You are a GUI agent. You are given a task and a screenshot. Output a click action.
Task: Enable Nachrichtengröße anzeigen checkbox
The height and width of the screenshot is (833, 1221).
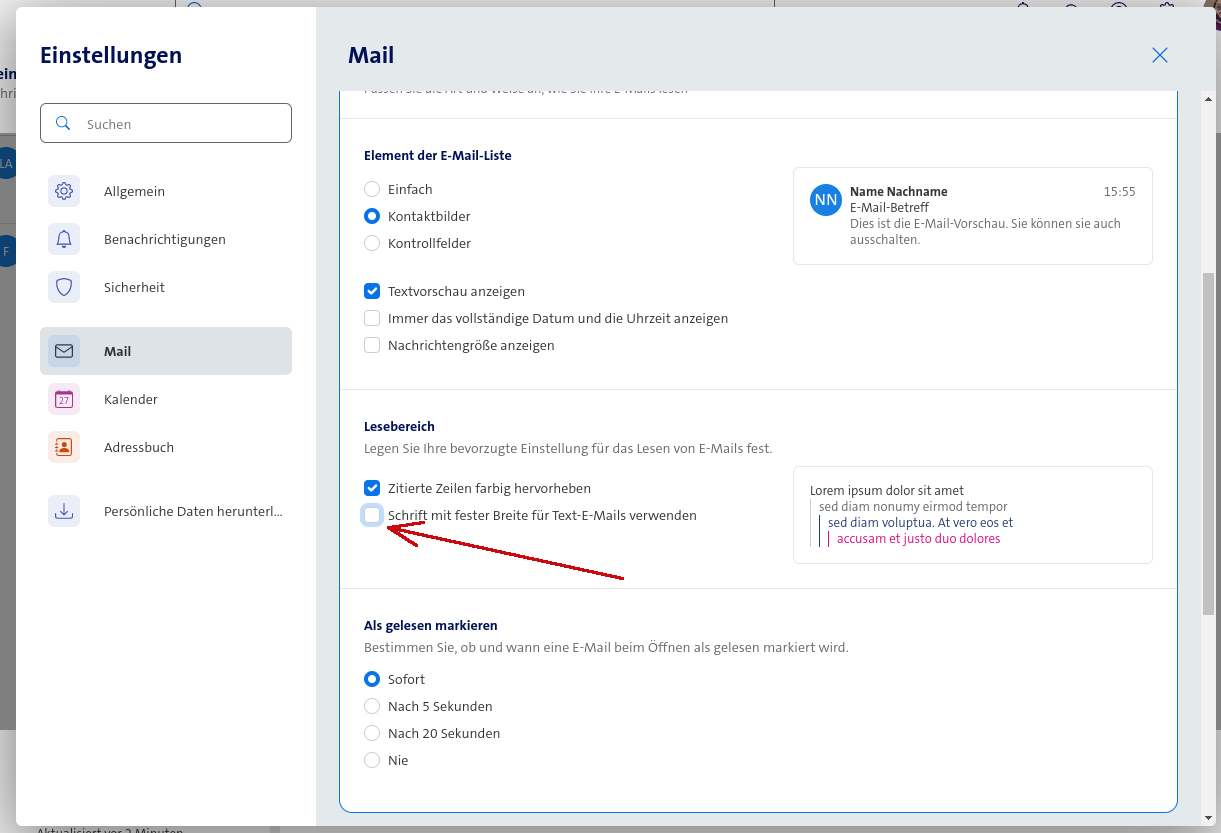[x=372, y=345]
